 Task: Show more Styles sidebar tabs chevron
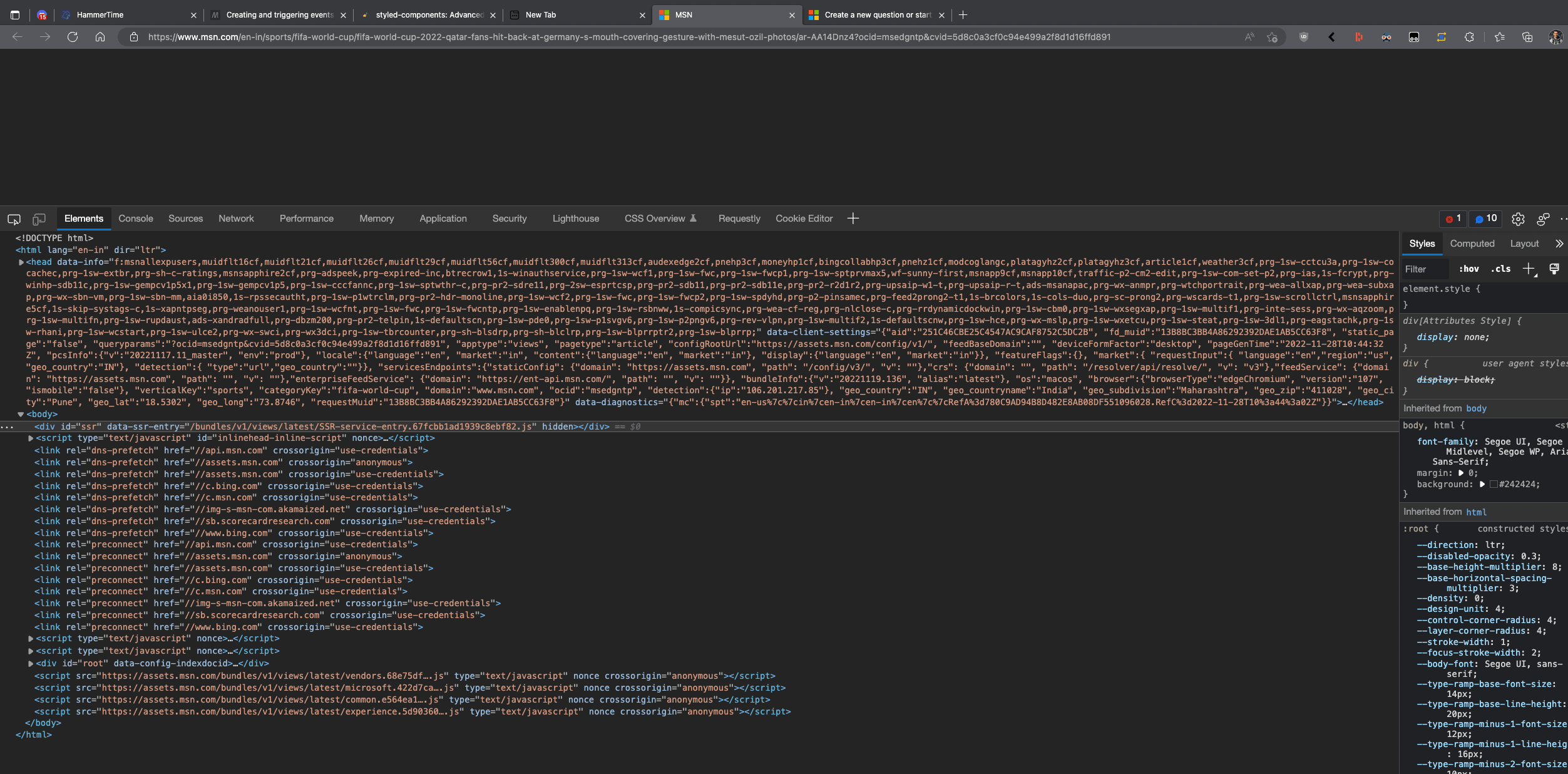tap(1559, 244)
